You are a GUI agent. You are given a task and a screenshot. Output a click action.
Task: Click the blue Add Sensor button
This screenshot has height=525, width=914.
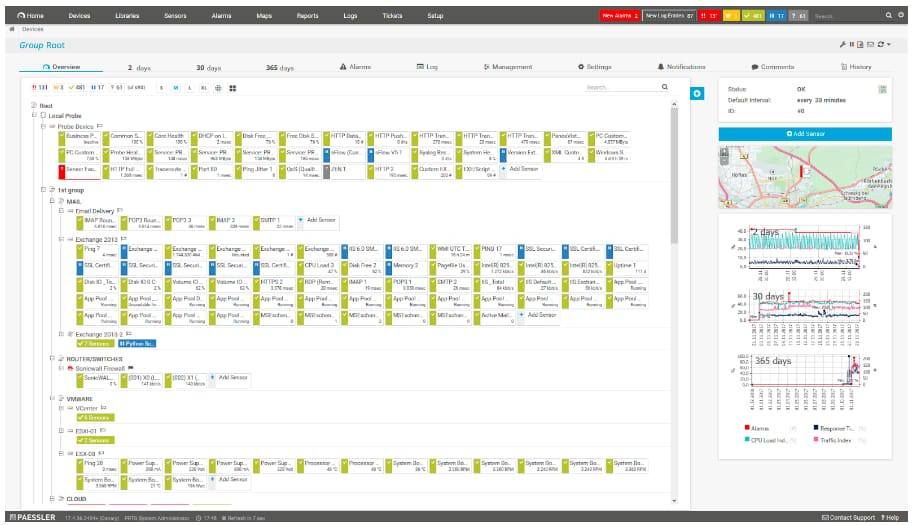tap(805, 133)
